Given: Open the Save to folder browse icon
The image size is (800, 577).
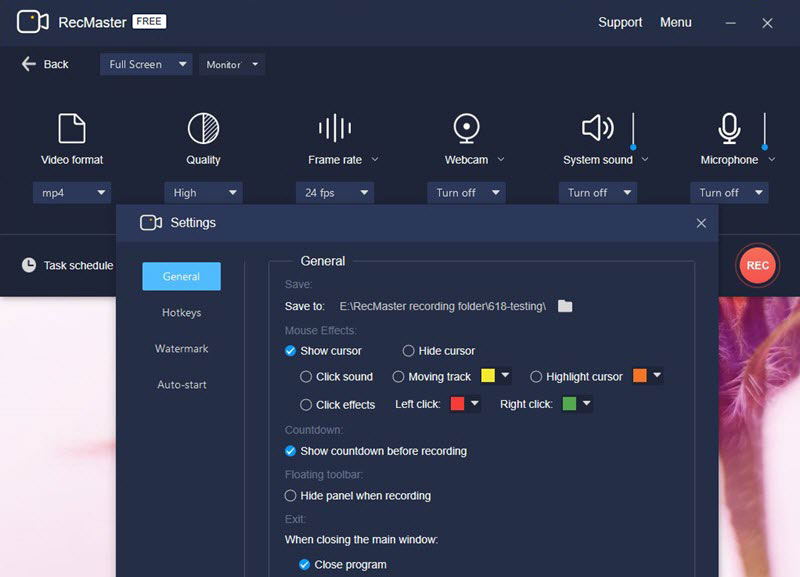Looking at the screenshot, I should click(x=565, y=306).
